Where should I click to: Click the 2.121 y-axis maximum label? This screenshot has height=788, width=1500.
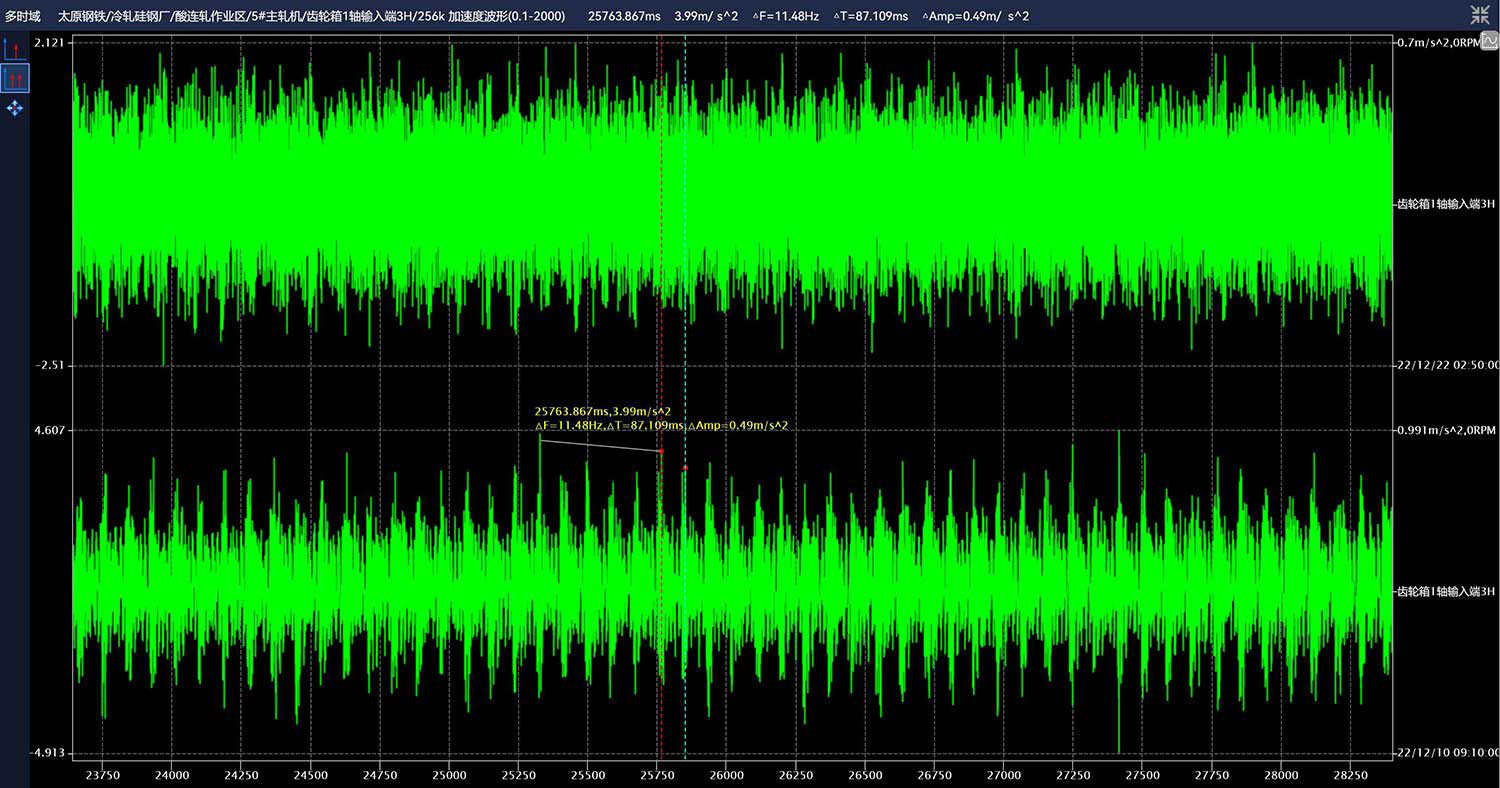point(49,42)
